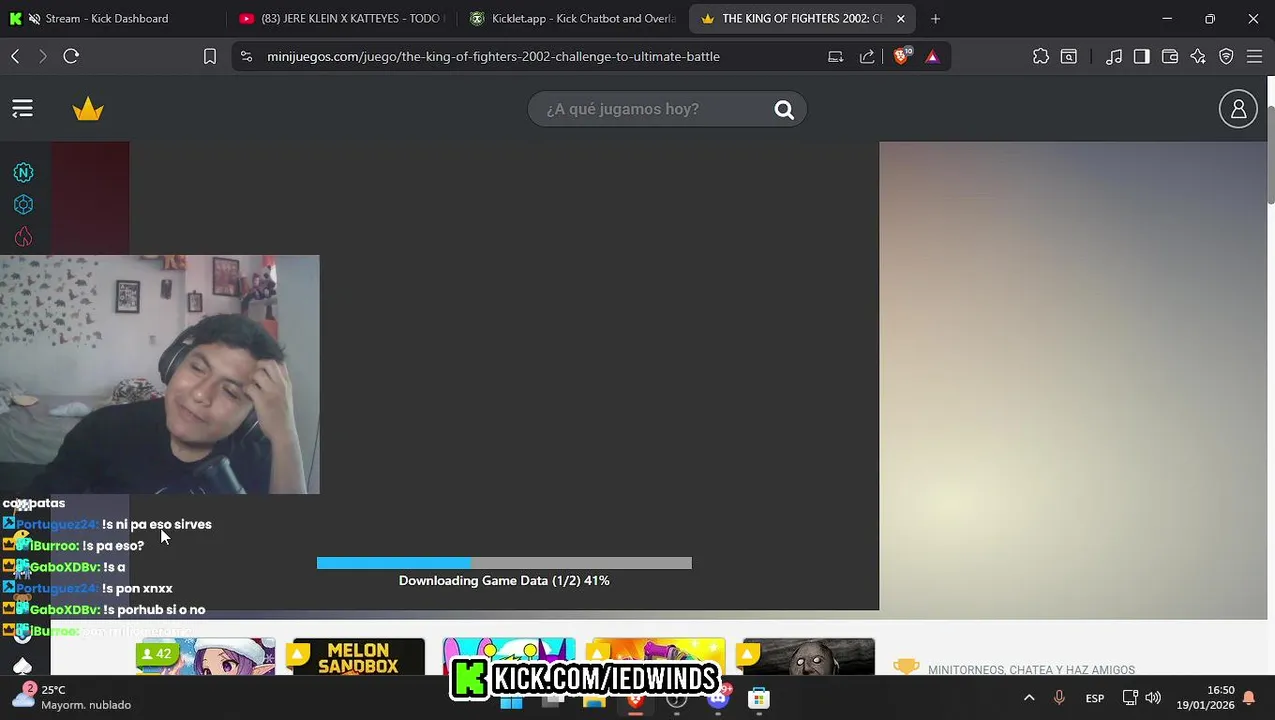Toggle the browser sidebar panel

pos(1141,56)
